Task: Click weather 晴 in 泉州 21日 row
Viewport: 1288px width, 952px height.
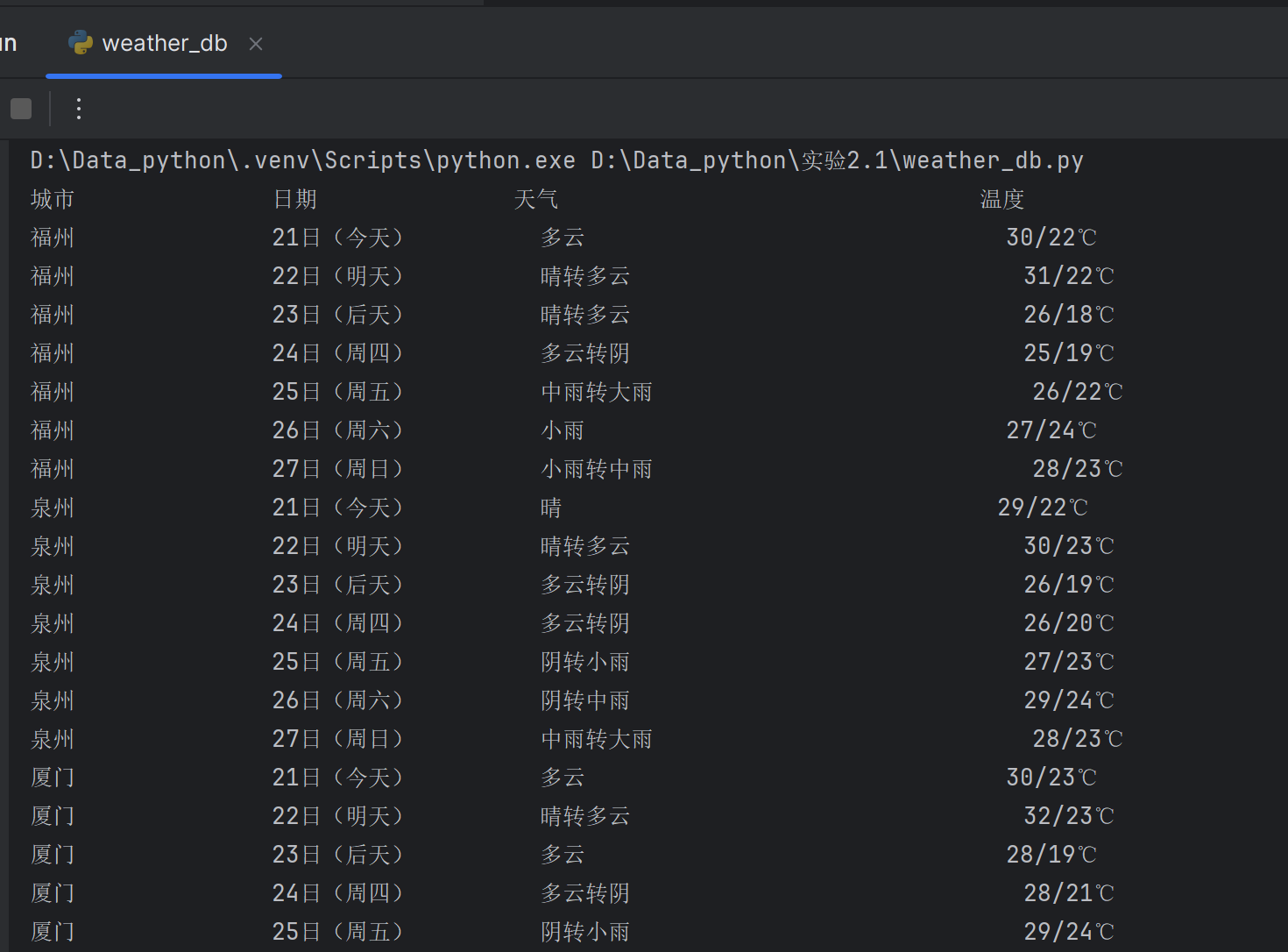Action: click(x=551, y=508)
